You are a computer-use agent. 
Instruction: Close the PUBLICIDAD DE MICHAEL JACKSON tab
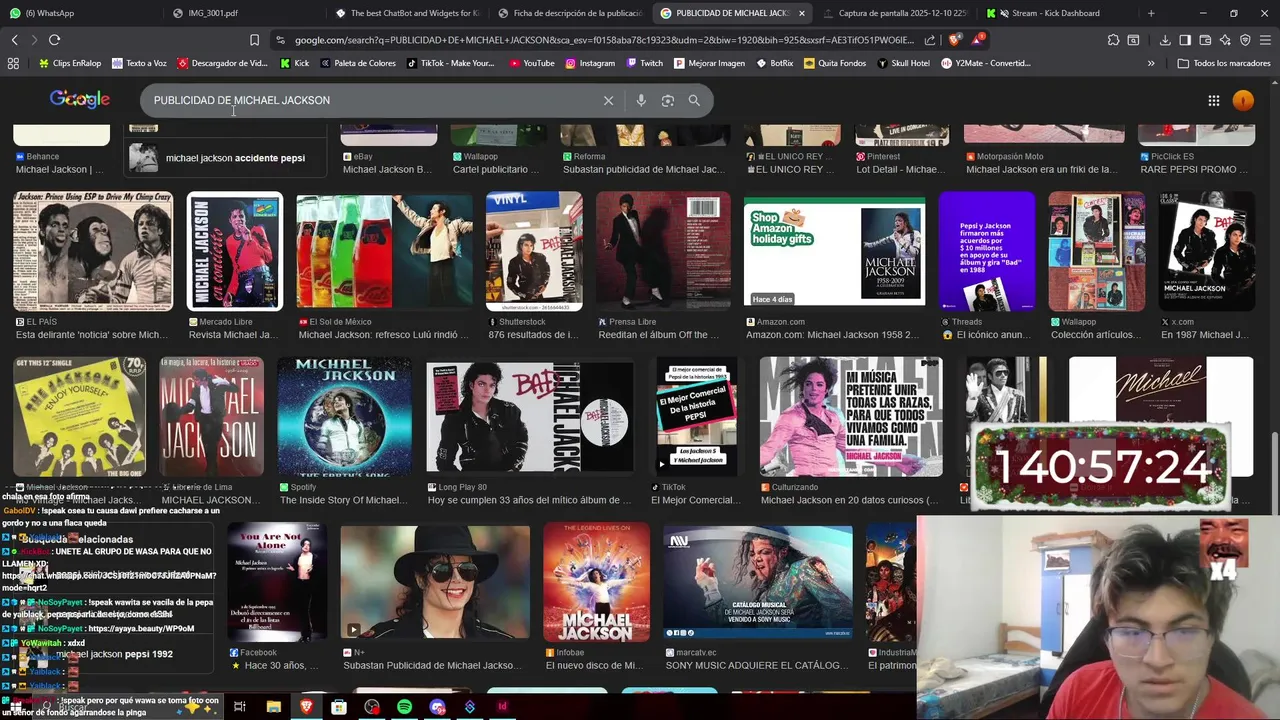[x=801, y=13]
